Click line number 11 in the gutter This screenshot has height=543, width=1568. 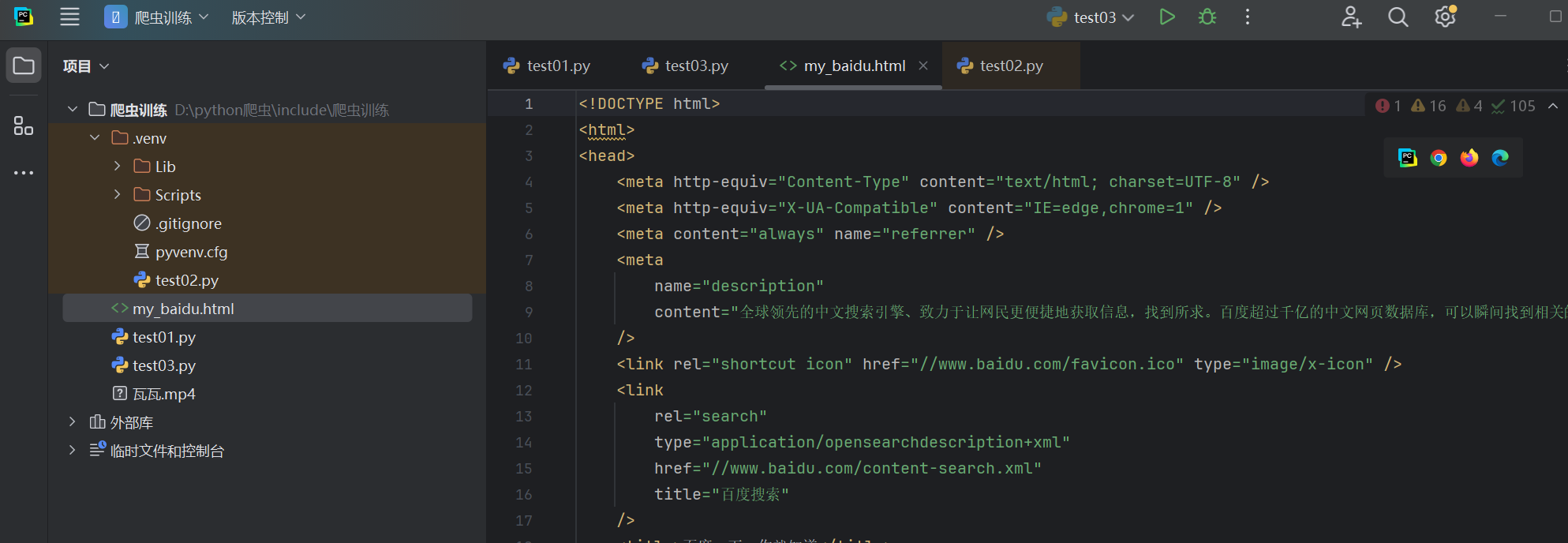(x=524, y=364)
